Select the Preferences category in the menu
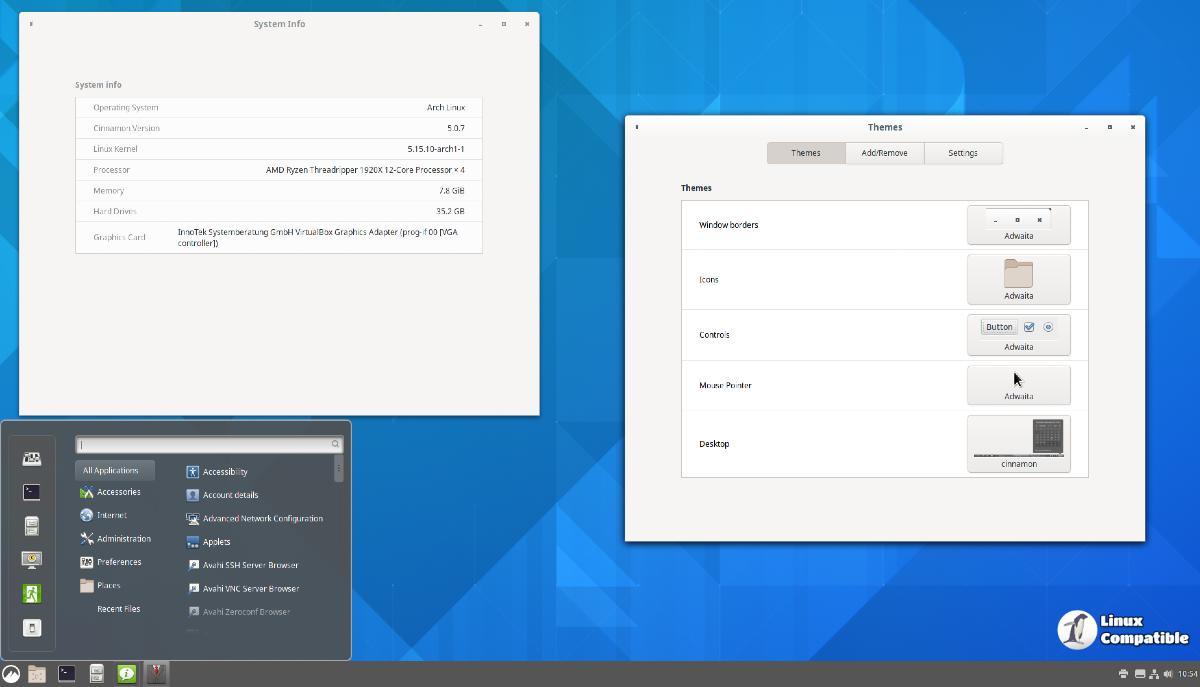Image resolution: width=1200 pixels, height=687 pixels. tap(119, 562)
